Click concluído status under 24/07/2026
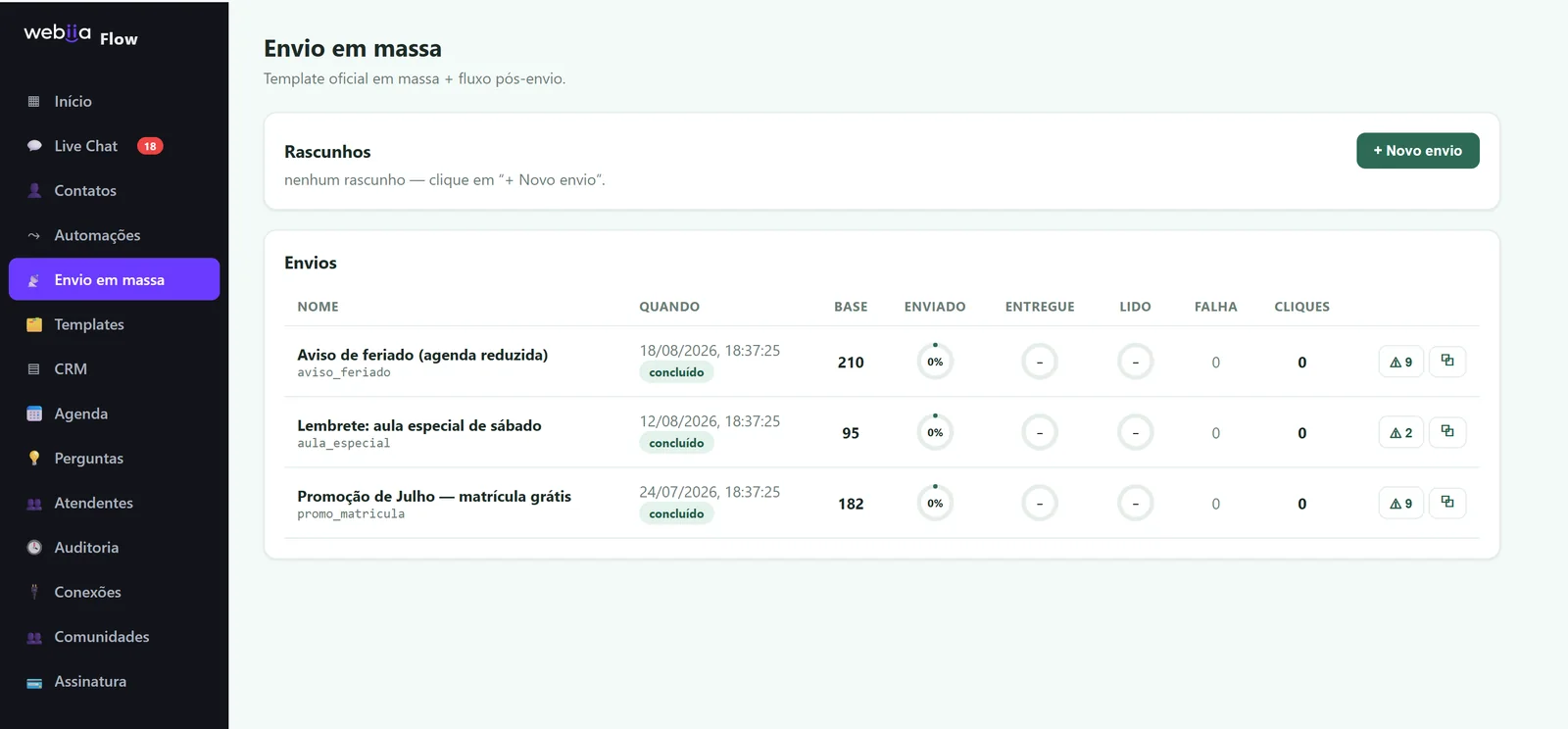 (x=676, y=513)
